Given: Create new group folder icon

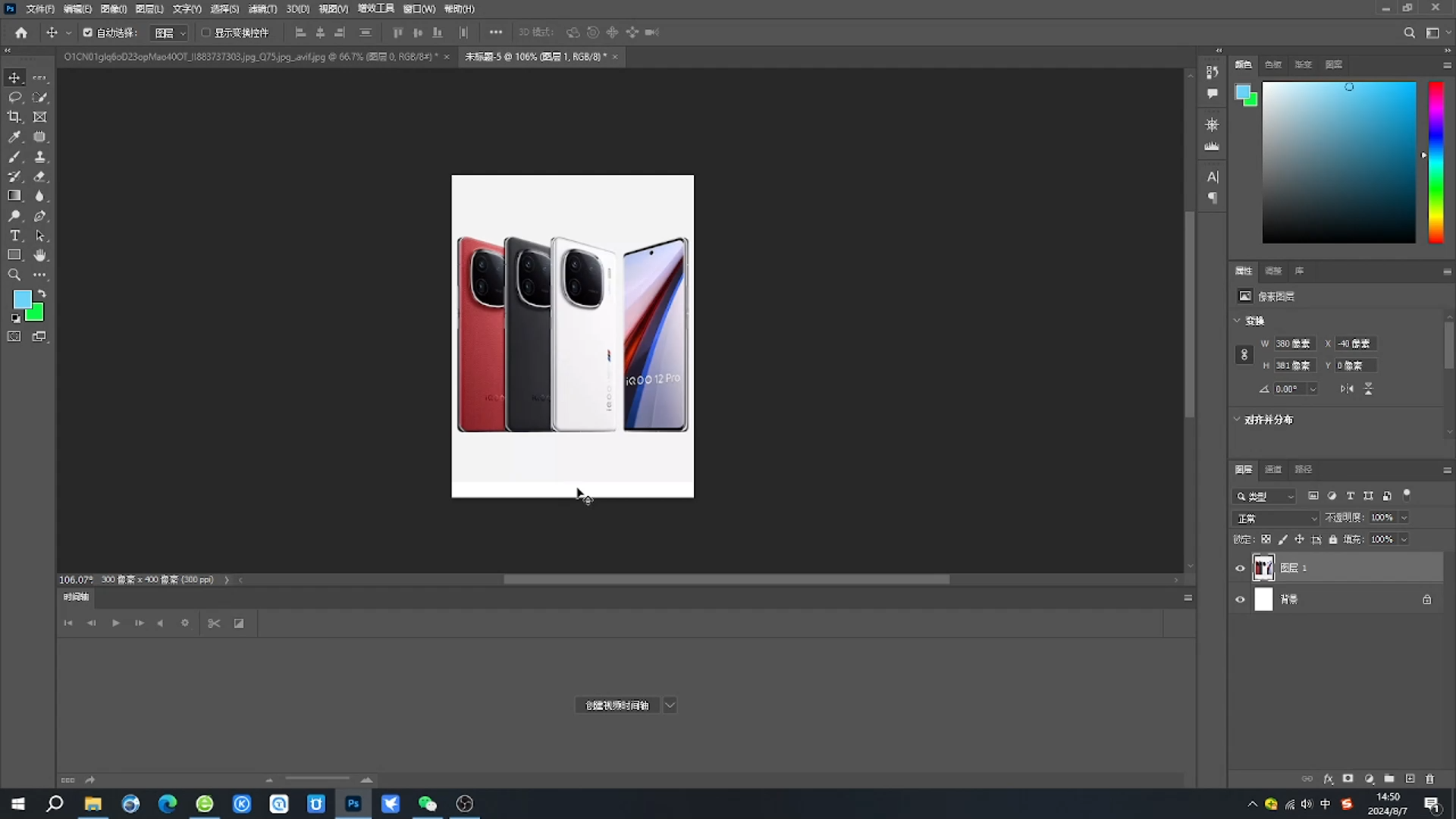Looking at the screenshot, I should click(1389, 779).
